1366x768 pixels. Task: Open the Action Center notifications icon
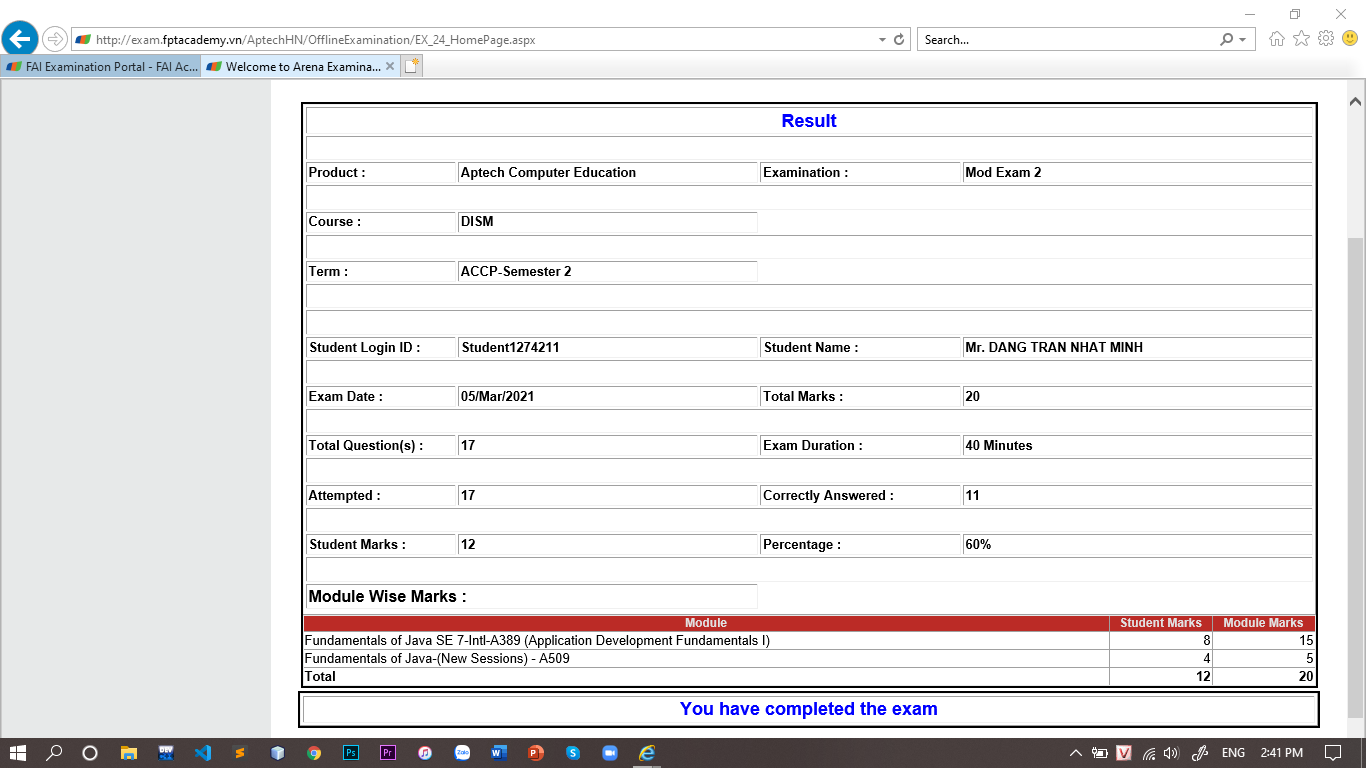pyautogui.click(x=1333, y=753)
